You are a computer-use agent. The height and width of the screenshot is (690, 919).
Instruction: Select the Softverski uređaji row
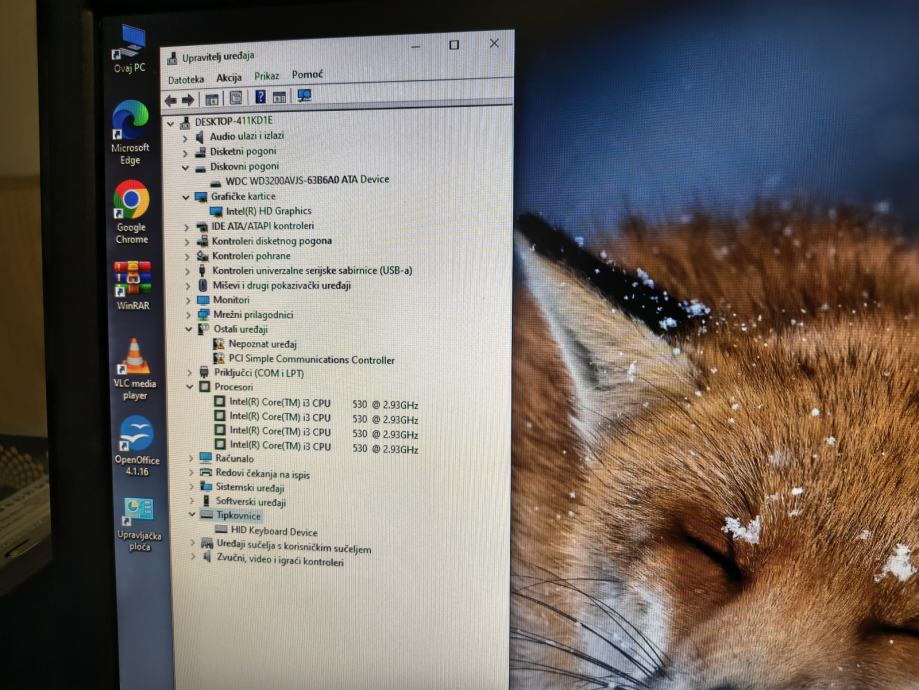pos(250,502)
